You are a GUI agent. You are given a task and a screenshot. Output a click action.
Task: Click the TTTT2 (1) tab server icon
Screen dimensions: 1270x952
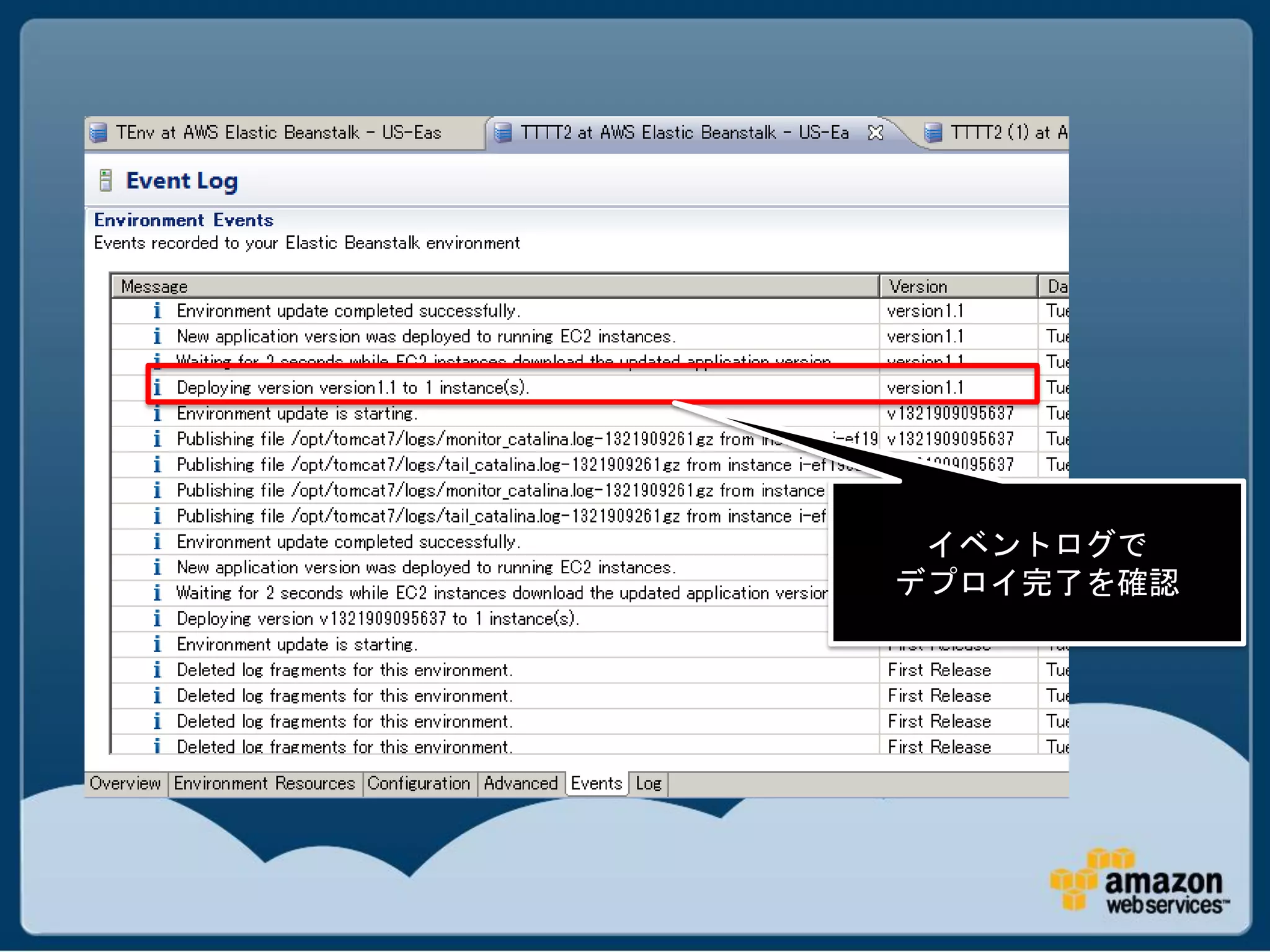pyautogui.click(x=933, y=133)
